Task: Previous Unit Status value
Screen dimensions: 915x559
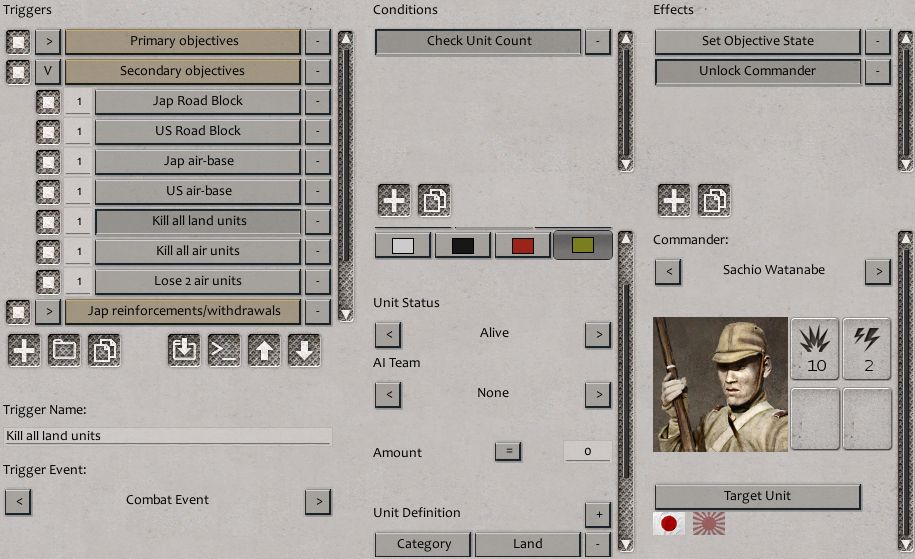Action: (388, 335)
